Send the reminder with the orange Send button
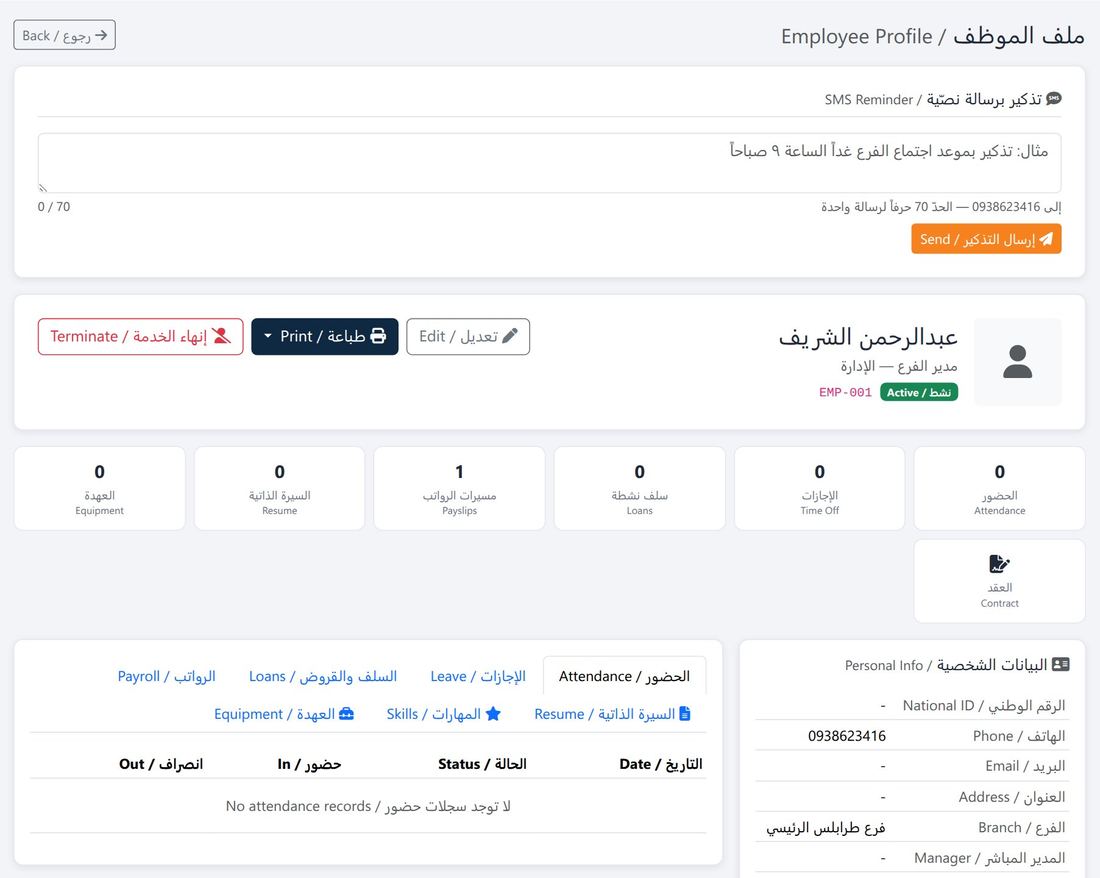This screenshot has width=1100, height=878. 986,239
